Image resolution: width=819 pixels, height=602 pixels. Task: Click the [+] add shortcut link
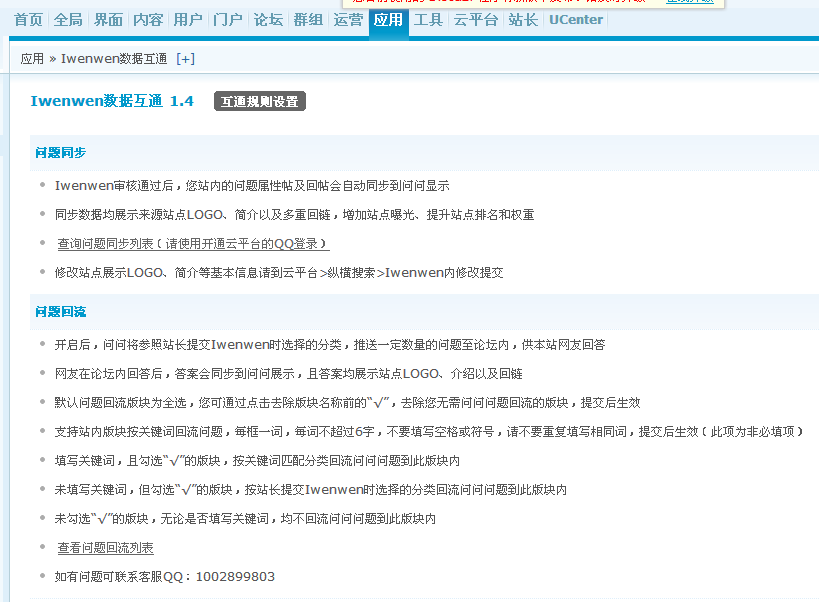tap(185, 58)
